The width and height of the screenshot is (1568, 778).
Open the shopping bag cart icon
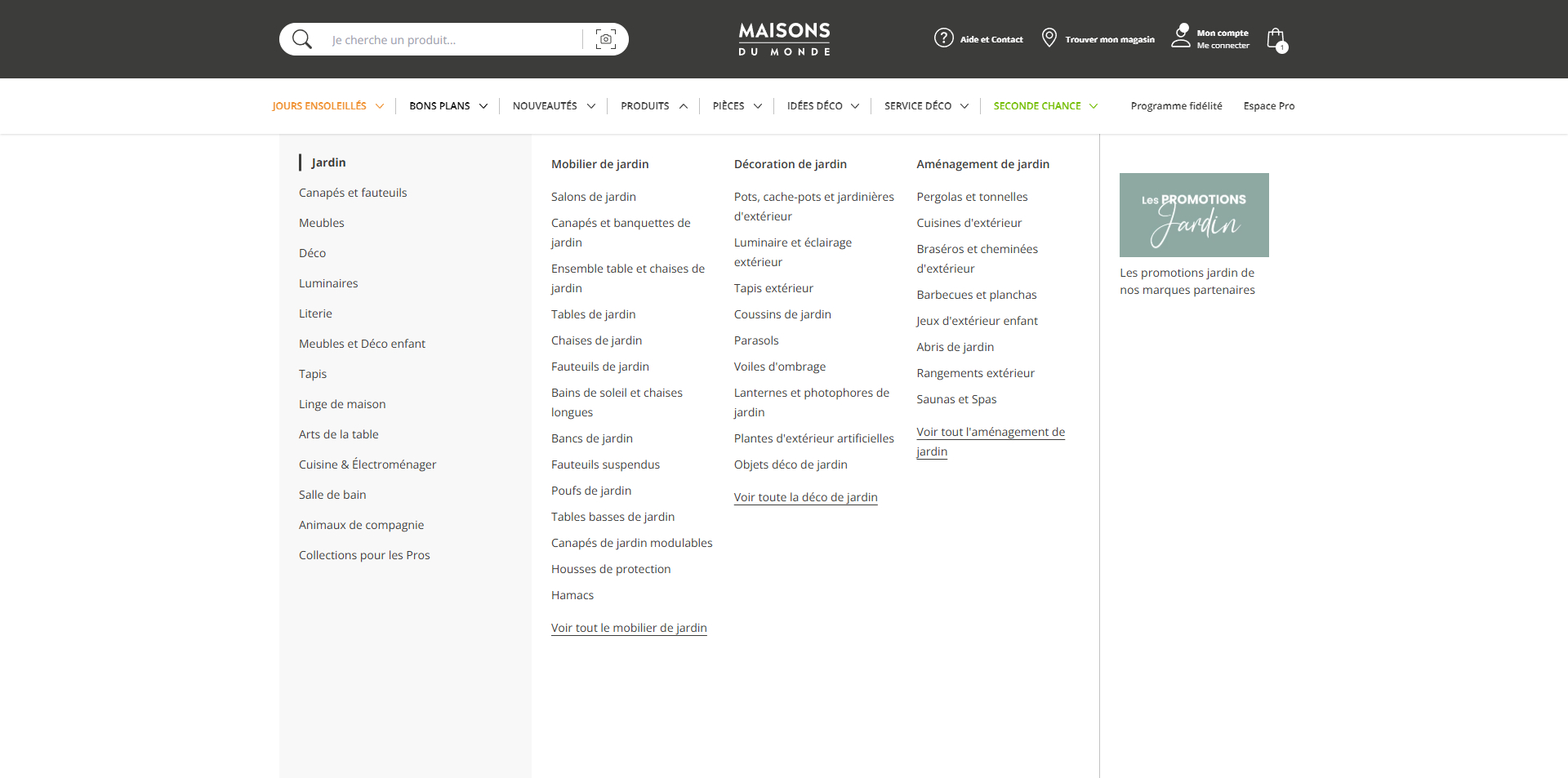point(1276,39)
